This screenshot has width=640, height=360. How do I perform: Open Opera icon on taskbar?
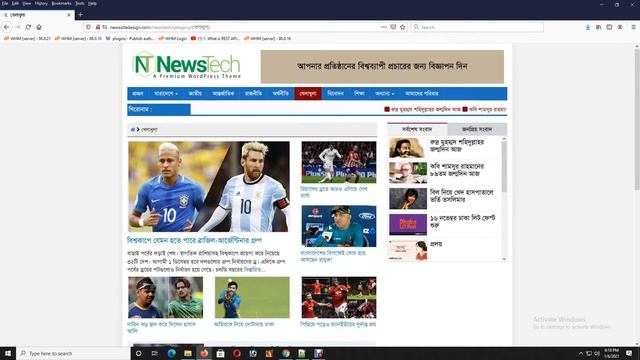(237, 353)
